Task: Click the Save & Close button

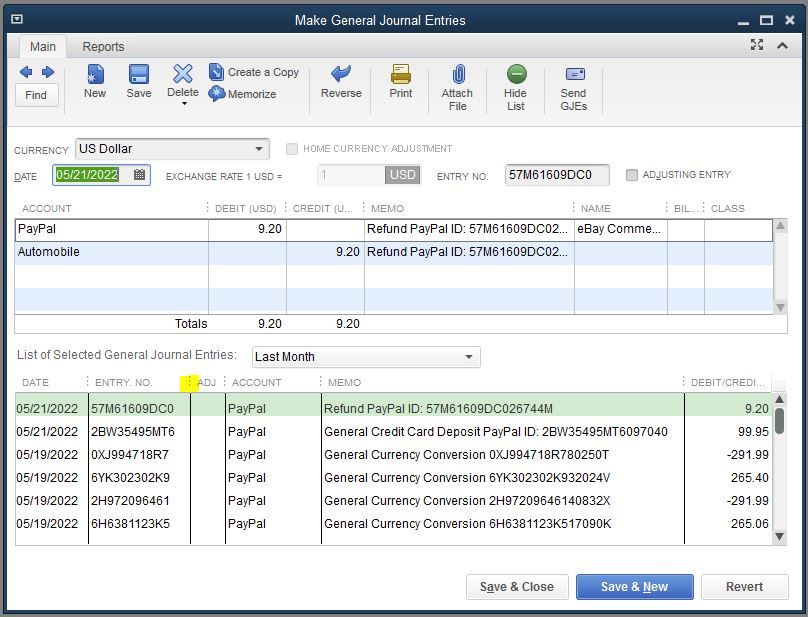Action: coord(517,587)
